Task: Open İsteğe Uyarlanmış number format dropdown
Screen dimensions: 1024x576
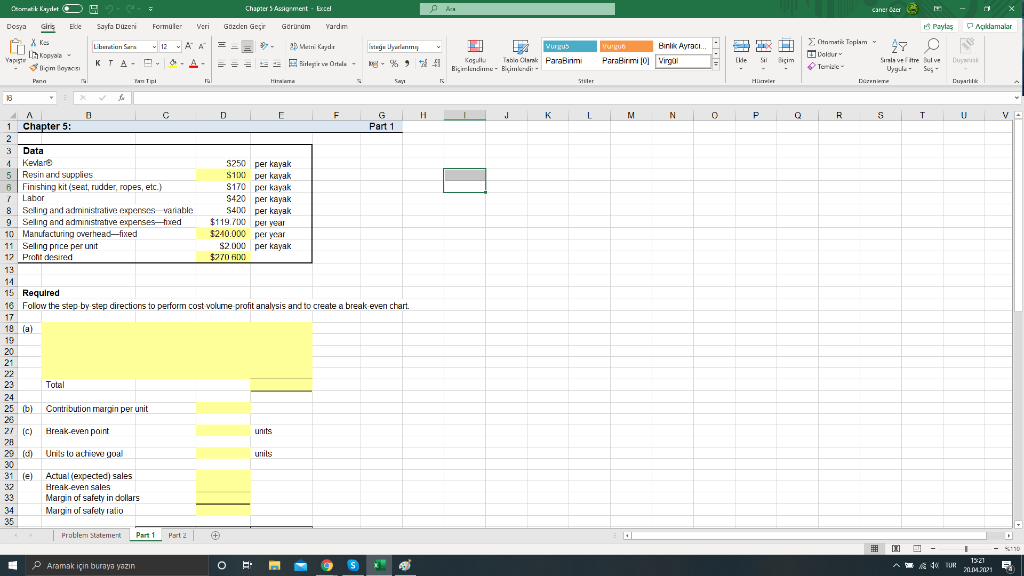Action: [438, 47]
